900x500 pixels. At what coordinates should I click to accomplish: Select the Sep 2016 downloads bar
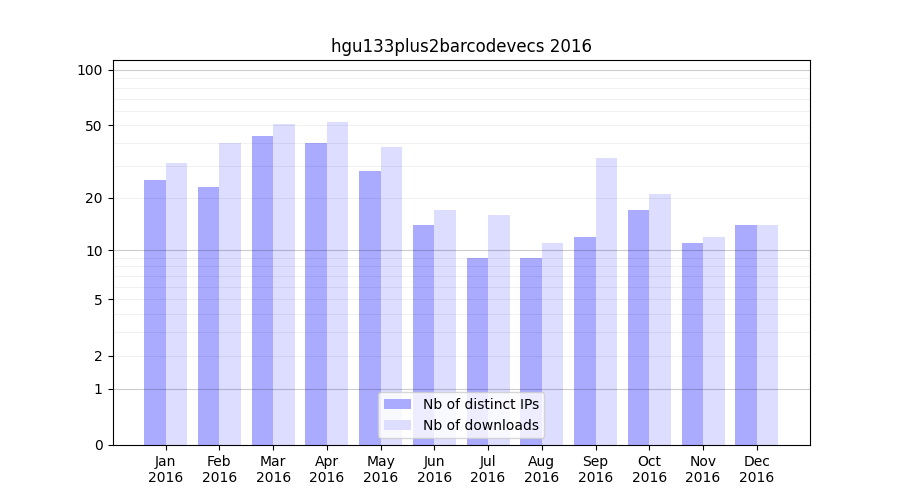coord(606,301)
